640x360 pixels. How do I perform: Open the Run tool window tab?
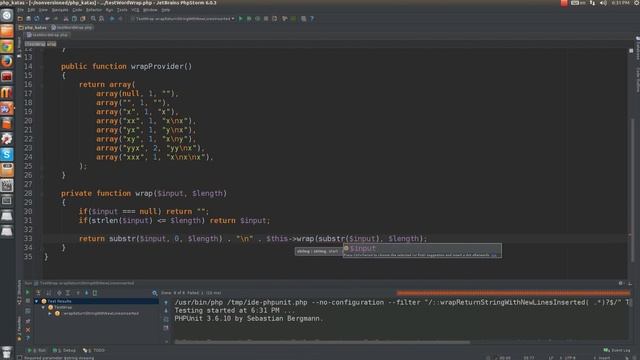click(37, 350)
